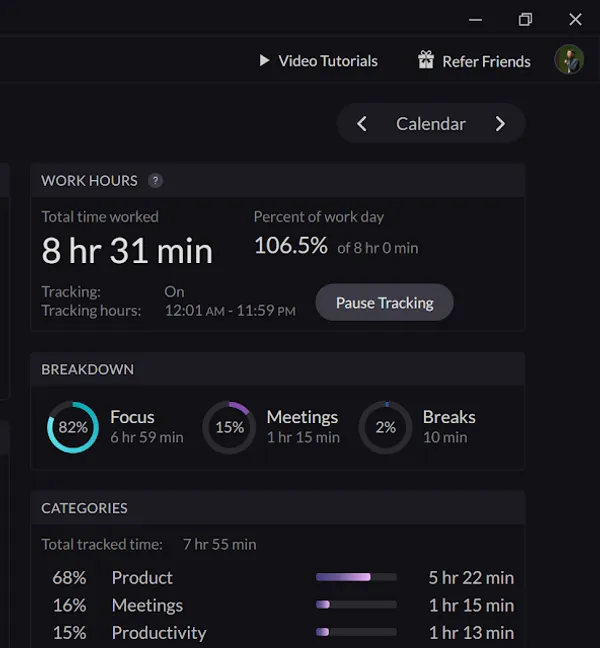Click the Video Tutorials play icon

coord(264,61)
